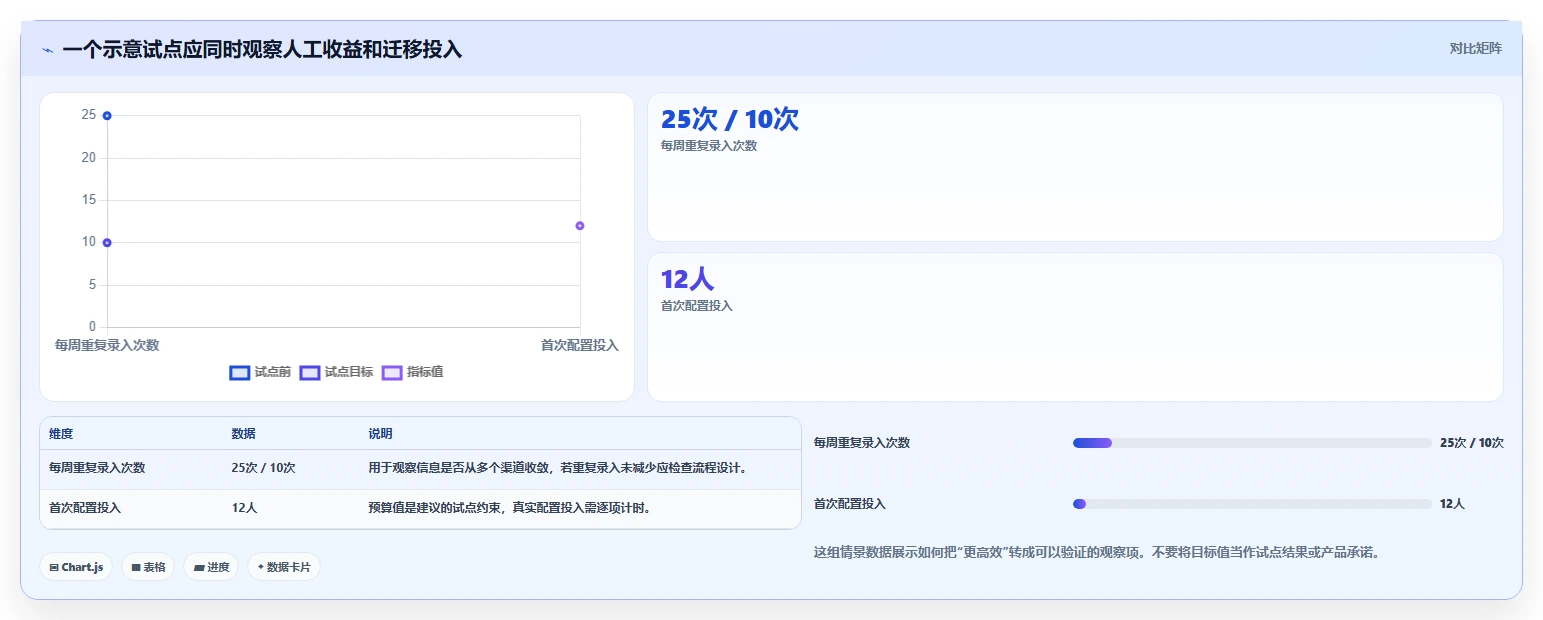Click the 每周重复录入次数 progress label

coord(862,443)
